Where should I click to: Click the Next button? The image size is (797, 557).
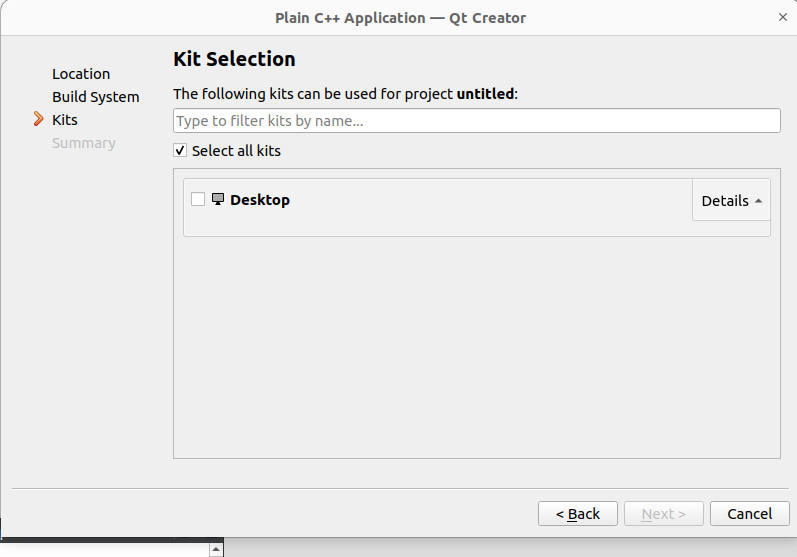pos(663,514)
